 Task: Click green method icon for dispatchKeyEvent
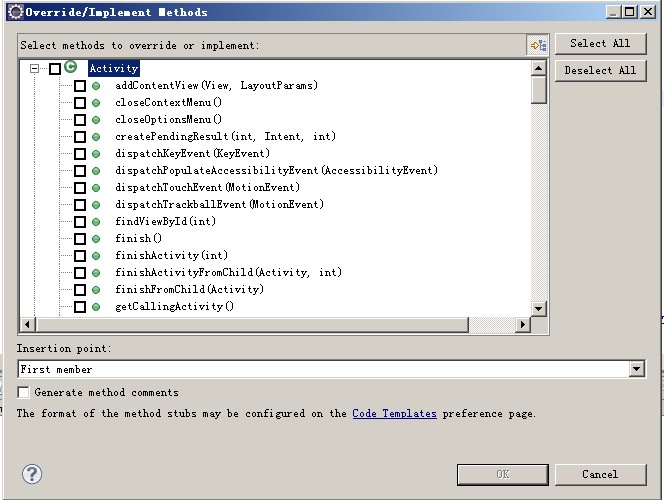96,154
